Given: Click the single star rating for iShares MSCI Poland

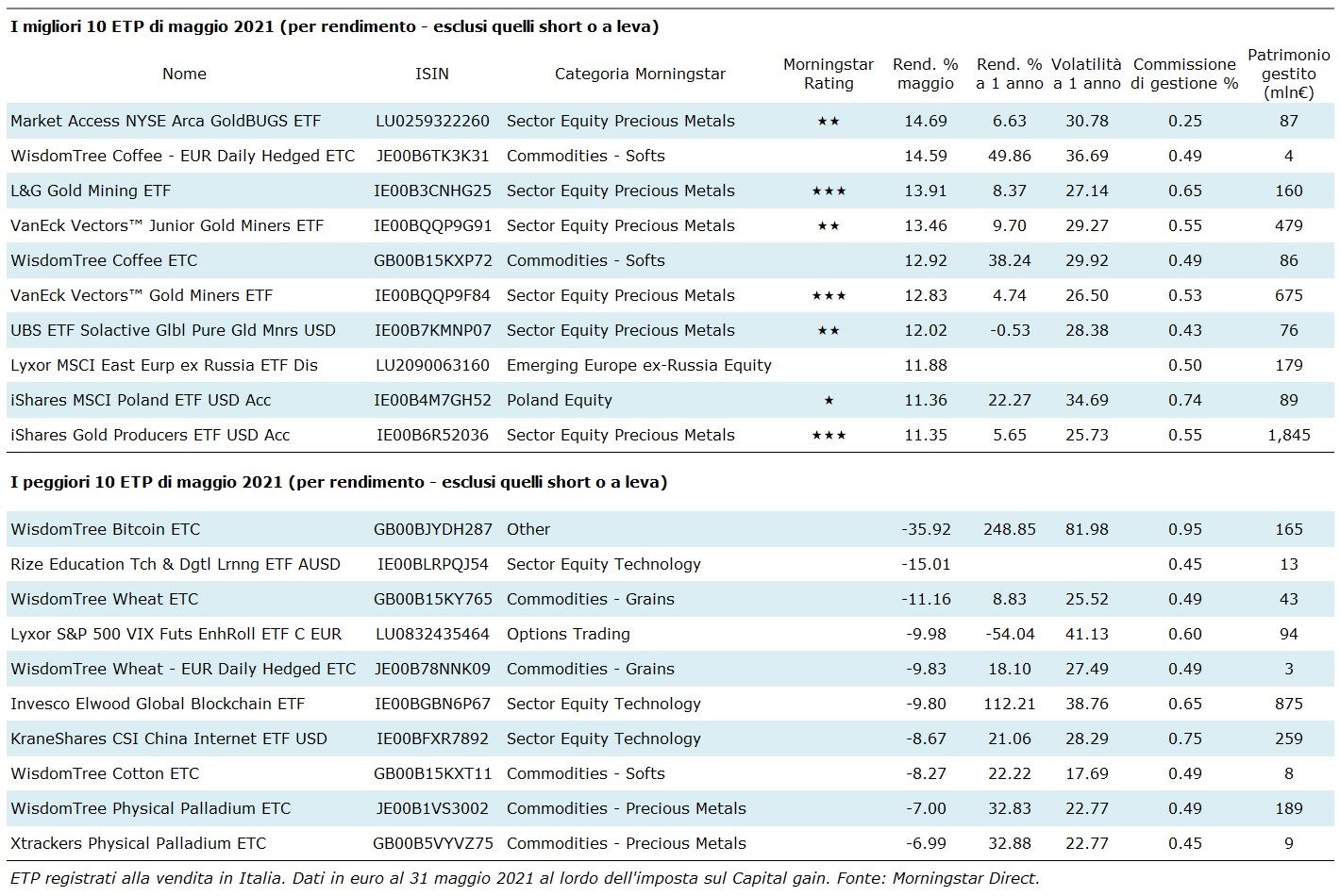Looking at the screenshot, I should (828, 401).
